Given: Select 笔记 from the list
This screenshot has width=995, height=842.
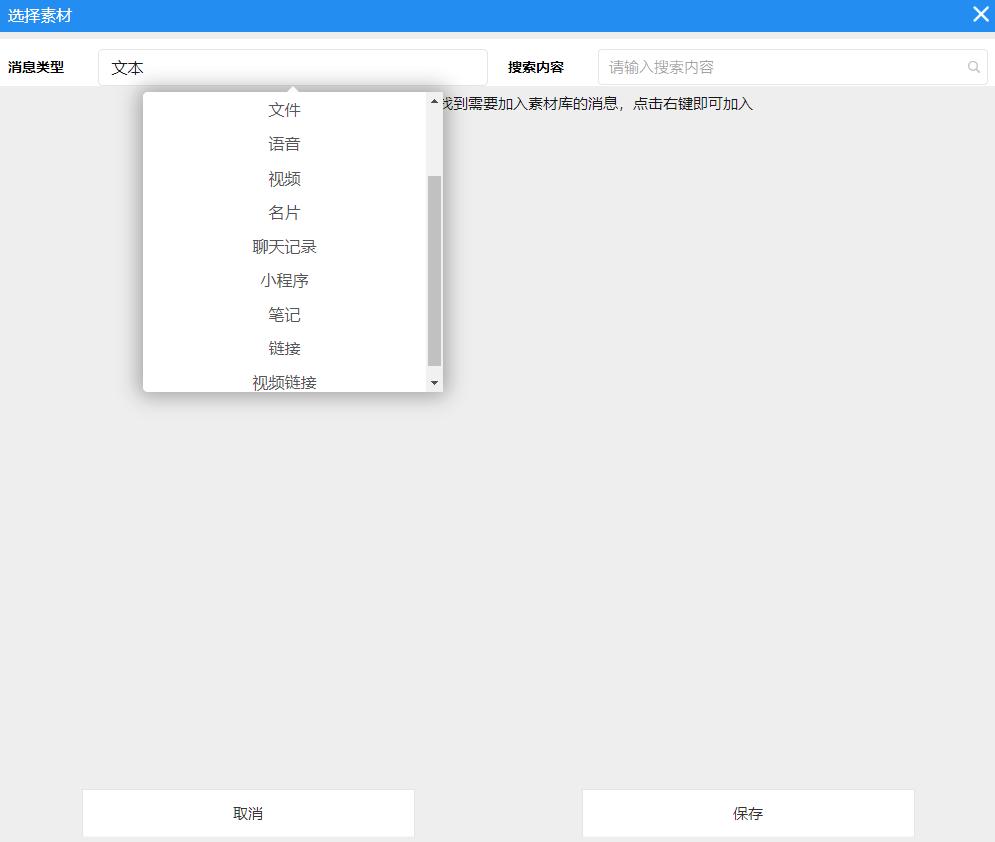Looking at the screenshot, I should tap(284, 314).
